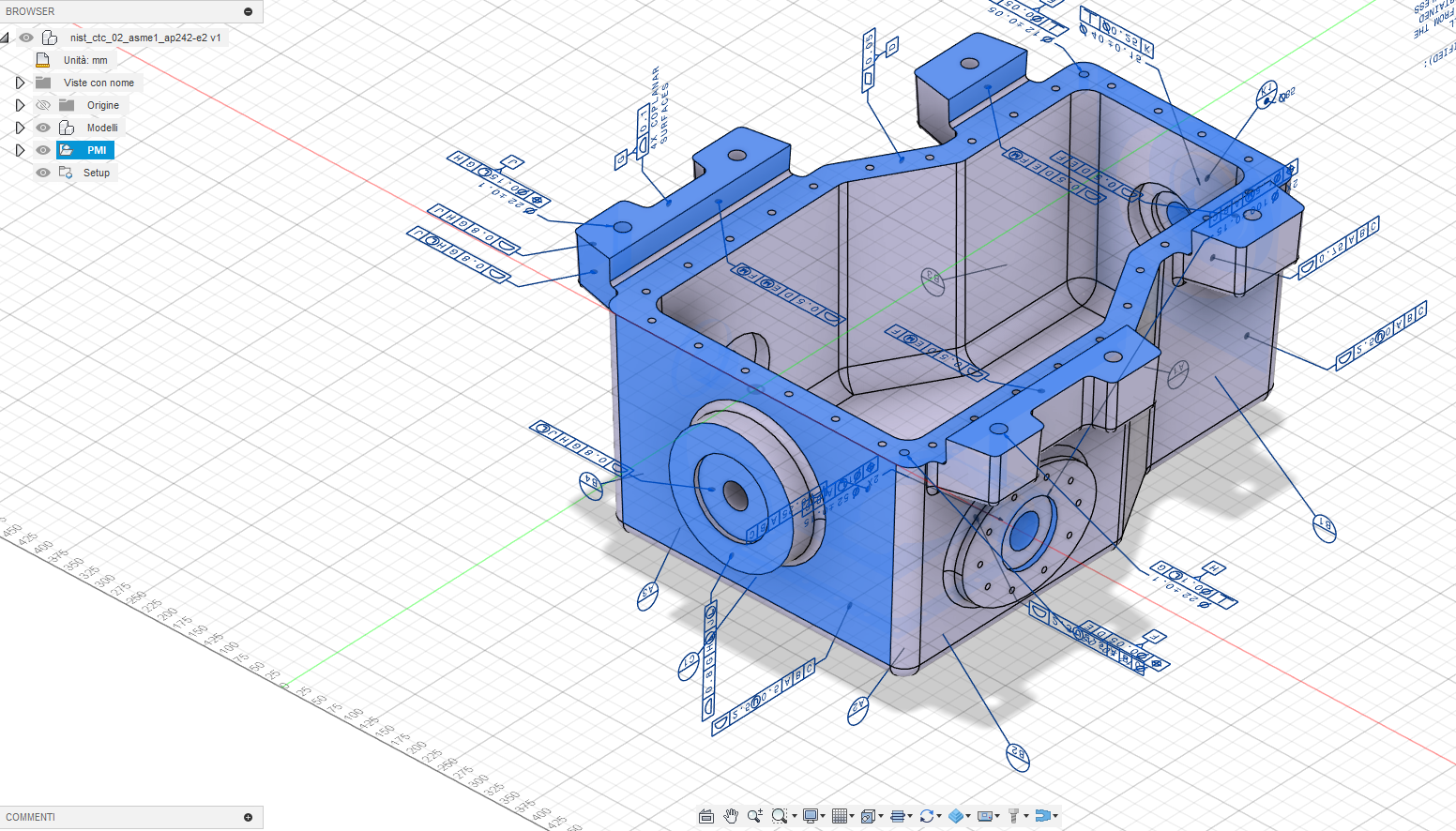Image resolution: width=1456 pixels, height=831 pixels.
Task: Hide Modelli using its eye icon
Action: coord(43,128)
